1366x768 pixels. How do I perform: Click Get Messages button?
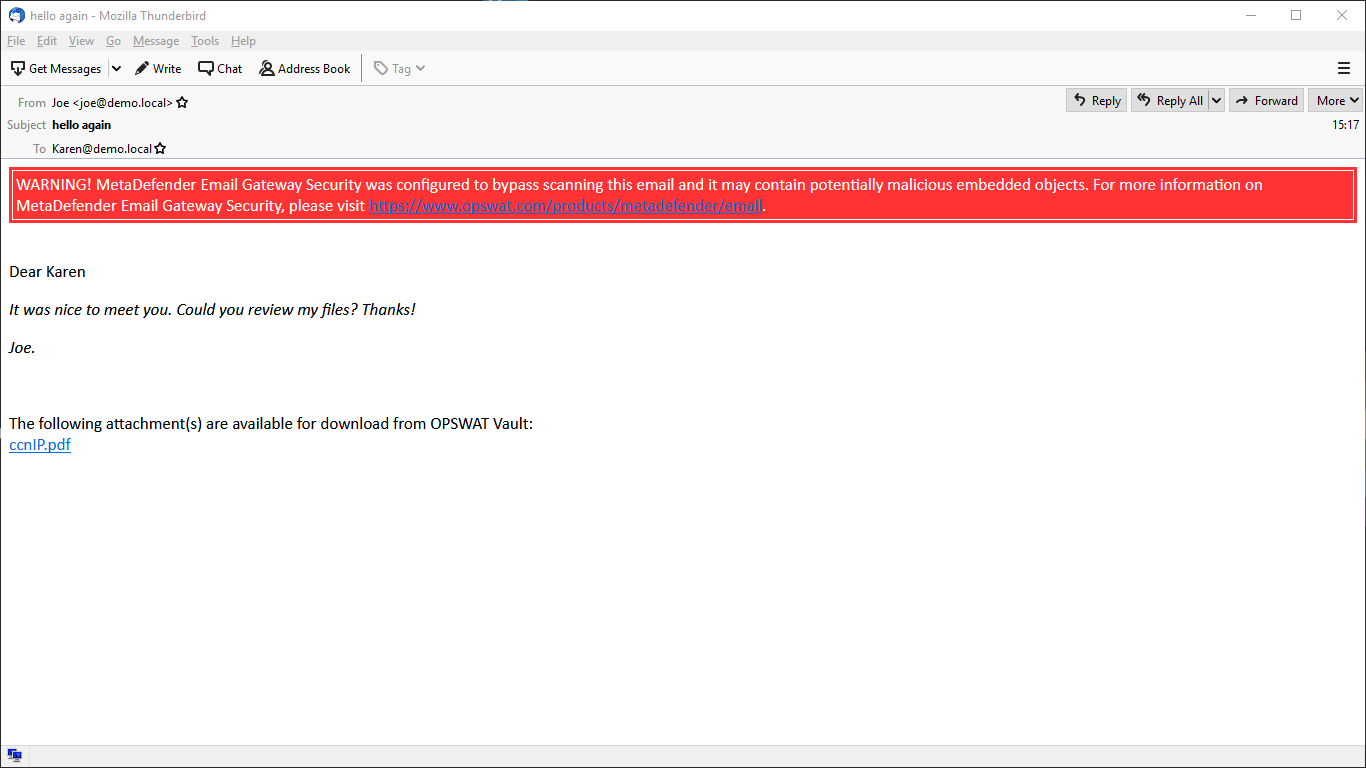click(x=56, y=68)
